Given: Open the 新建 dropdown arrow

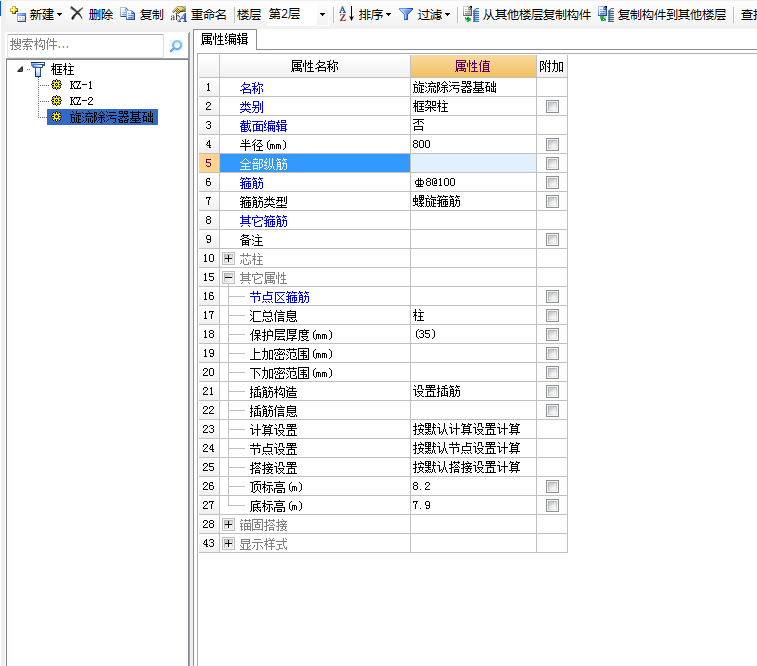Looking at the screenshot, I should [59, 15].
